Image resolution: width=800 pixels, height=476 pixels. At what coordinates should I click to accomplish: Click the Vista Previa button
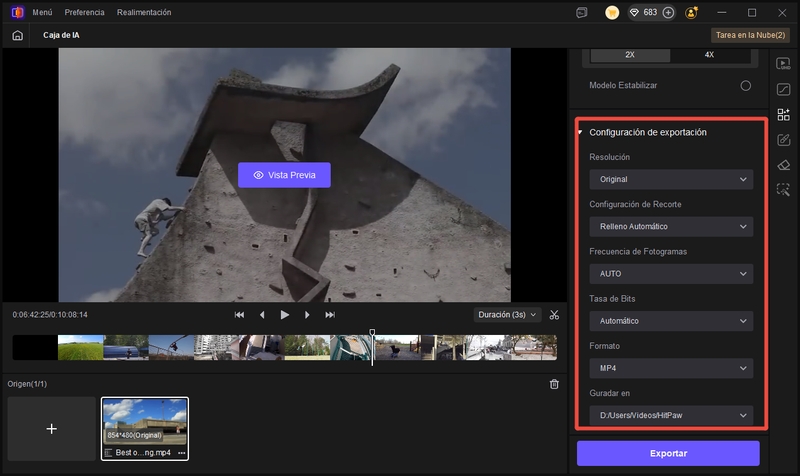pyautogui.click(x=284, y=175)
